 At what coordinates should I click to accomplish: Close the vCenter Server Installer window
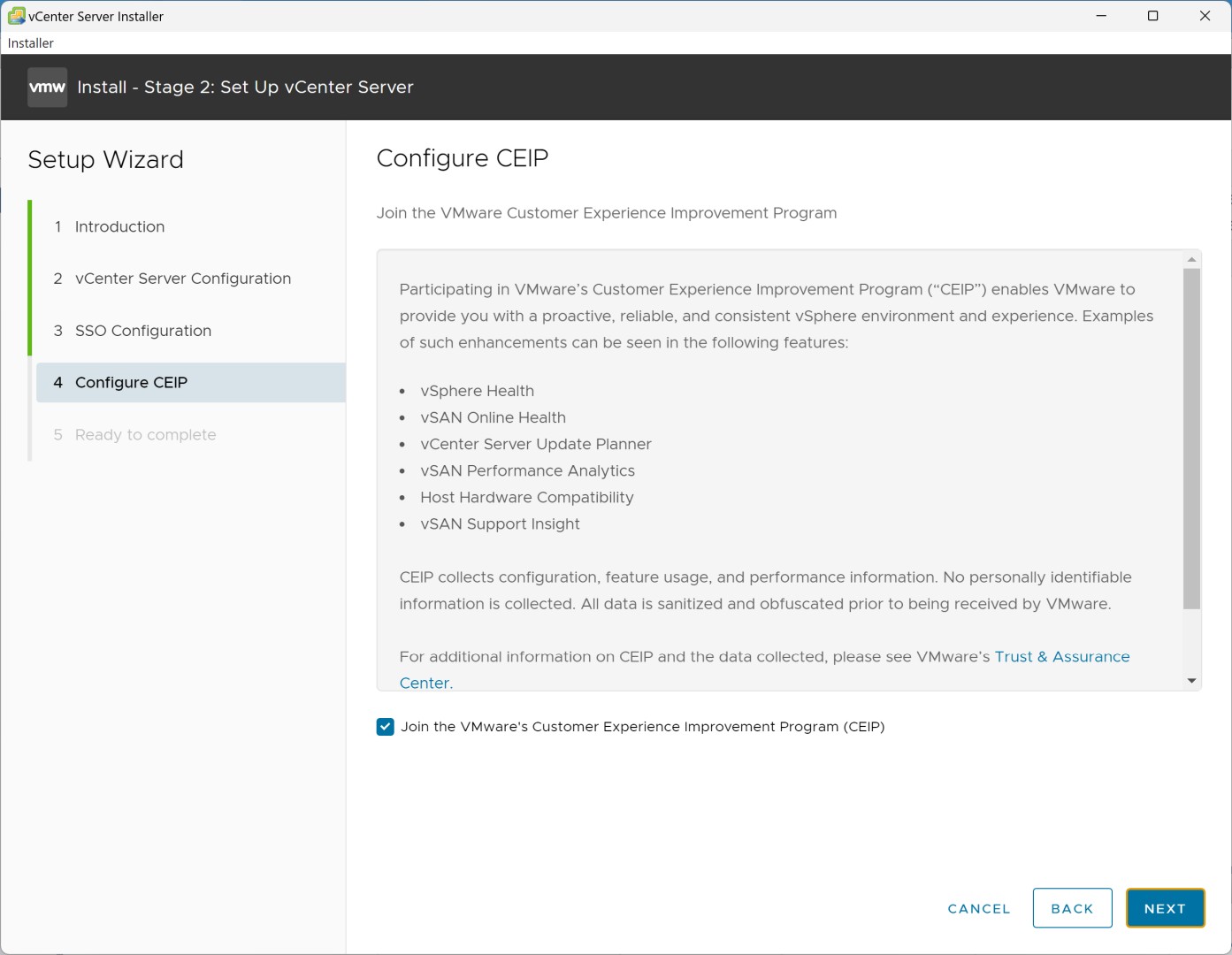1205,16
